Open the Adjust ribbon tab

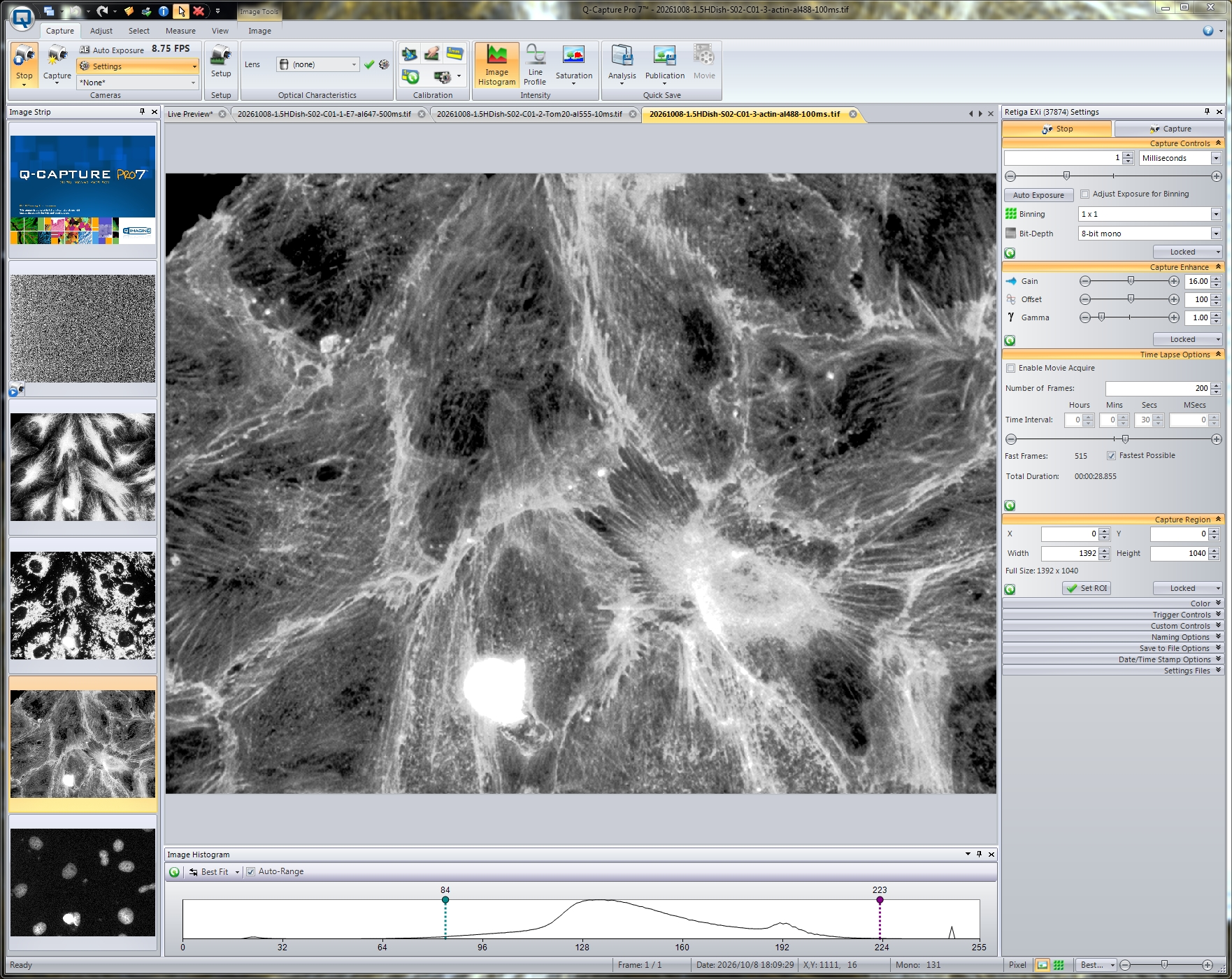coord(101,31)
